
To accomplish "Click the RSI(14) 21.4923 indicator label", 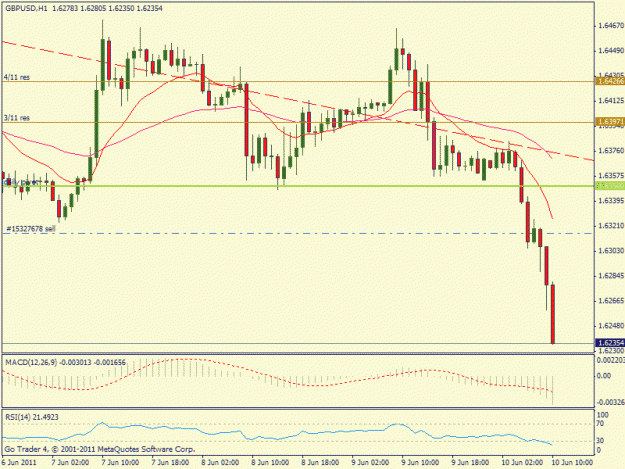I will (32, 417).
